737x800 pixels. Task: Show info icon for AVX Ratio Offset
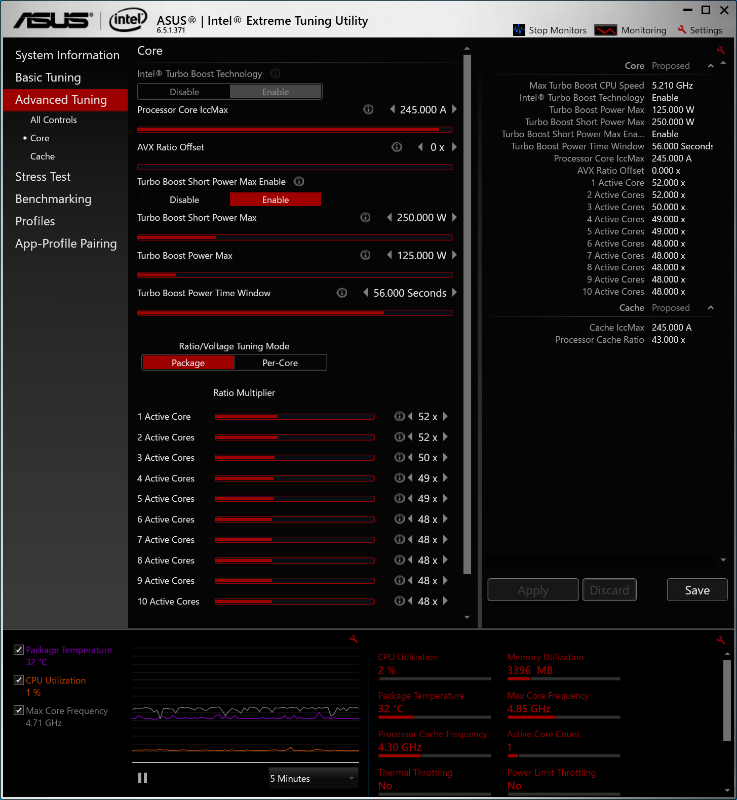tap(396, 147)
